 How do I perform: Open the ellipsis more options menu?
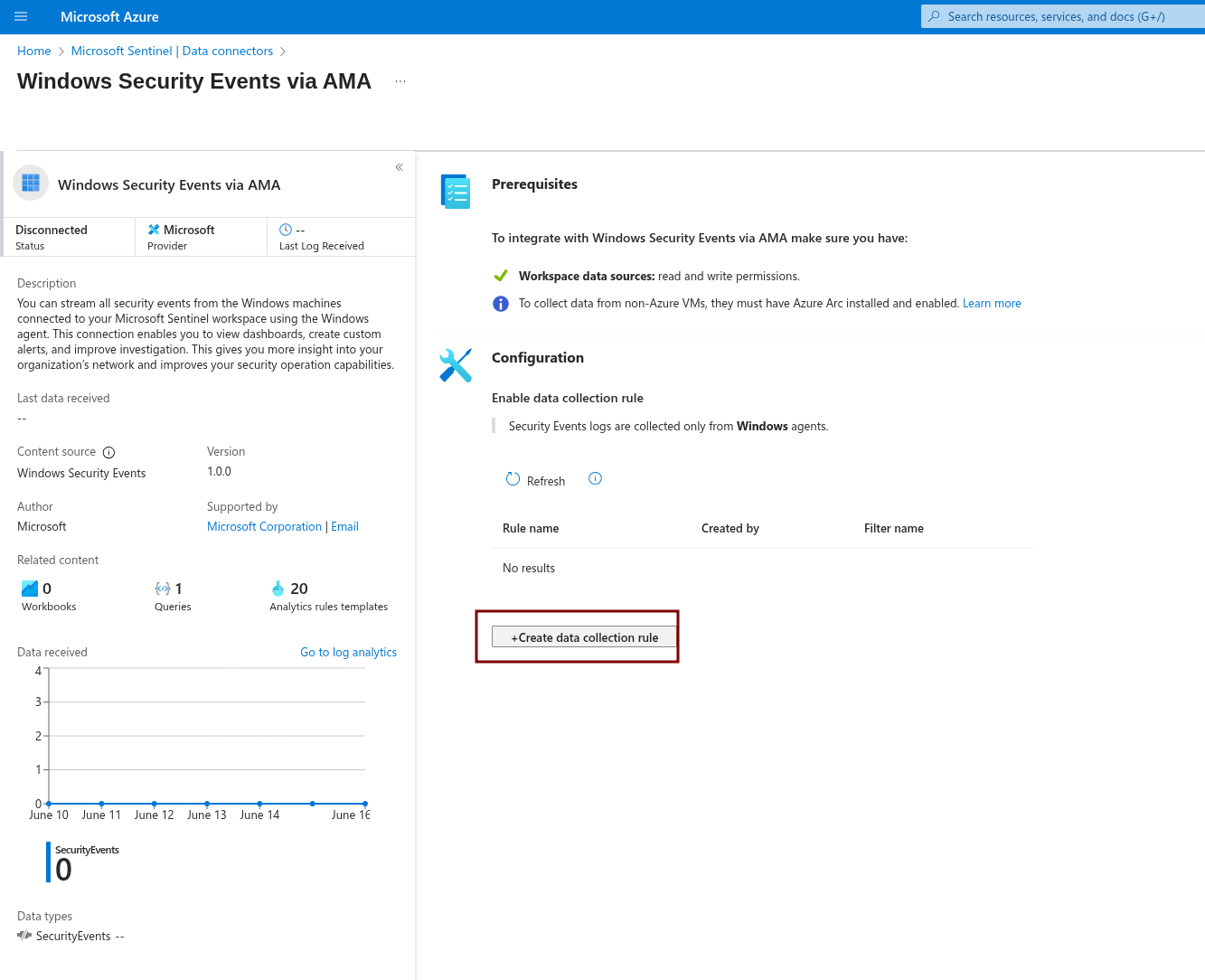click(400, 81)
